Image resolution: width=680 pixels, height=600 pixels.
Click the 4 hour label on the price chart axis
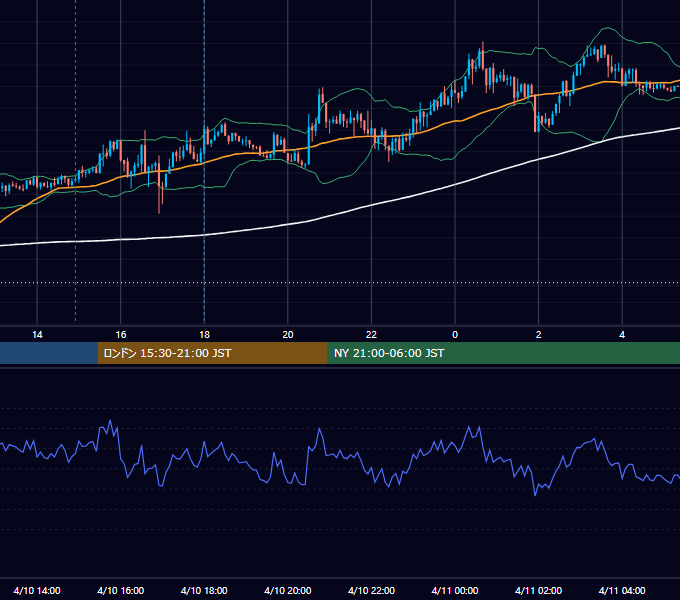click(622, 335)
